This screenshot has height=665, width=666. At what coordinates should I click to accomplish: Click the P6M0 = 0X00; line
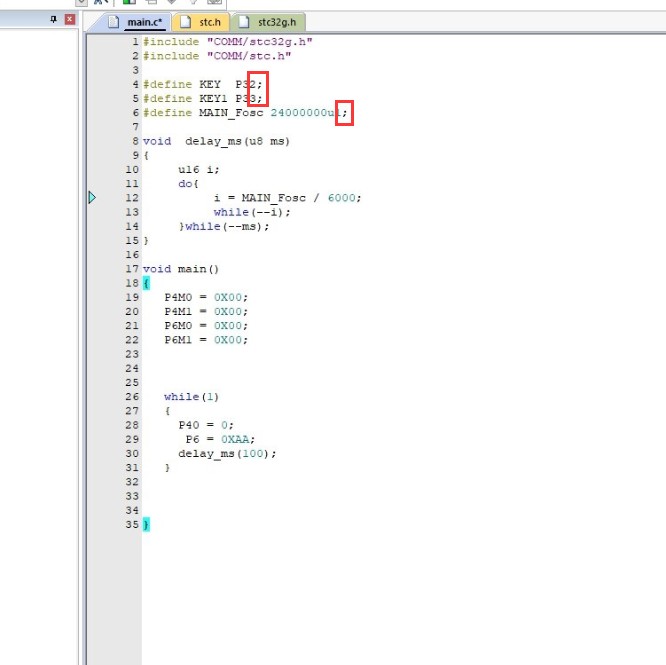206,326
